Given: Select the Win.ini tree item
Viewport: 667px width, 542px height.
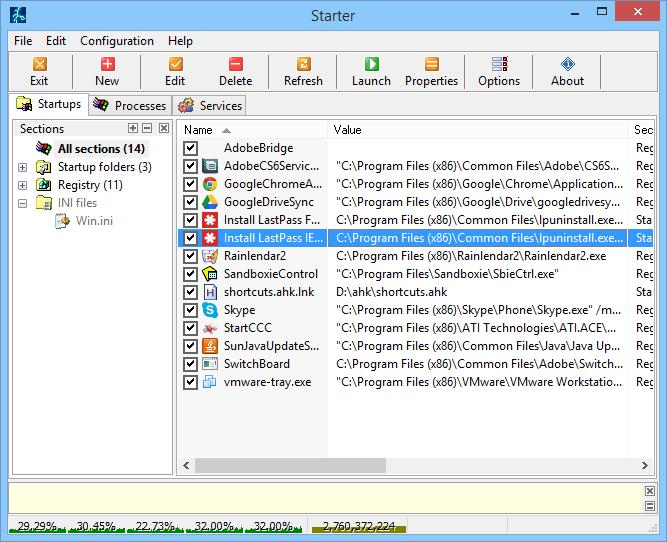Looking at the screenshot, I should (94, 221).
